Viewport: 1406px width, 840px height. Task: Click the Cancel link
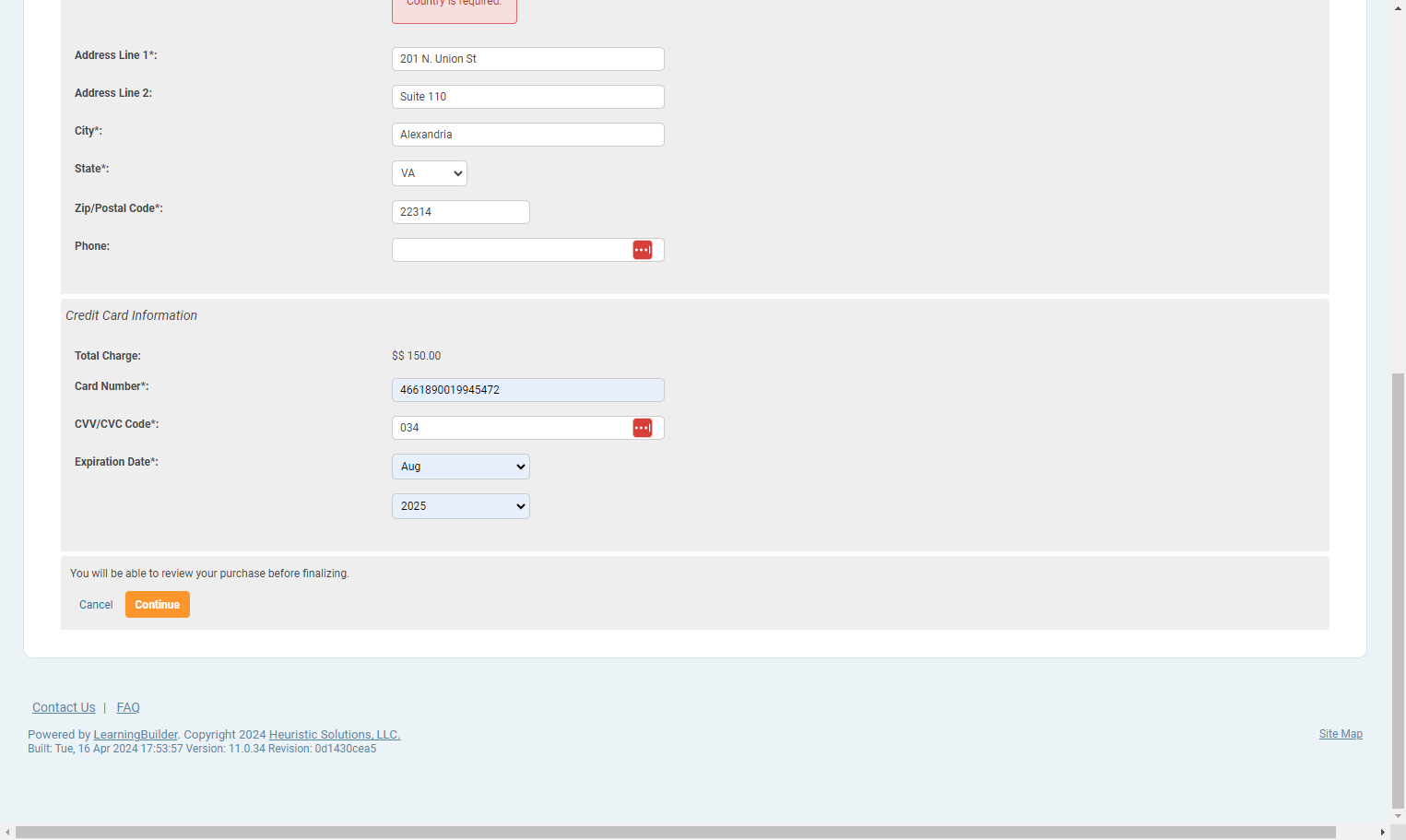point(96,605)
